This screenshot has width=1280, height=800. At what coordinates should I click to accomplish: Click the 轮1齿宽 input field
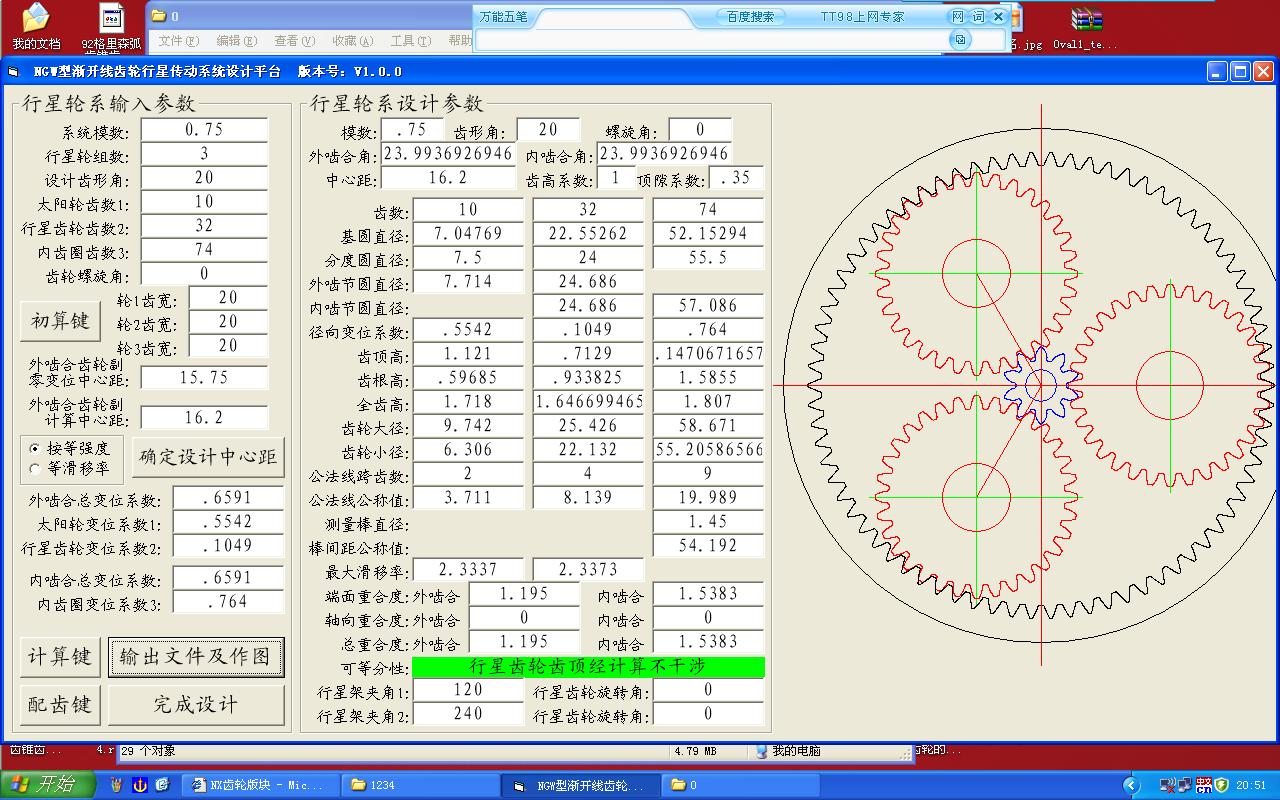228,298
